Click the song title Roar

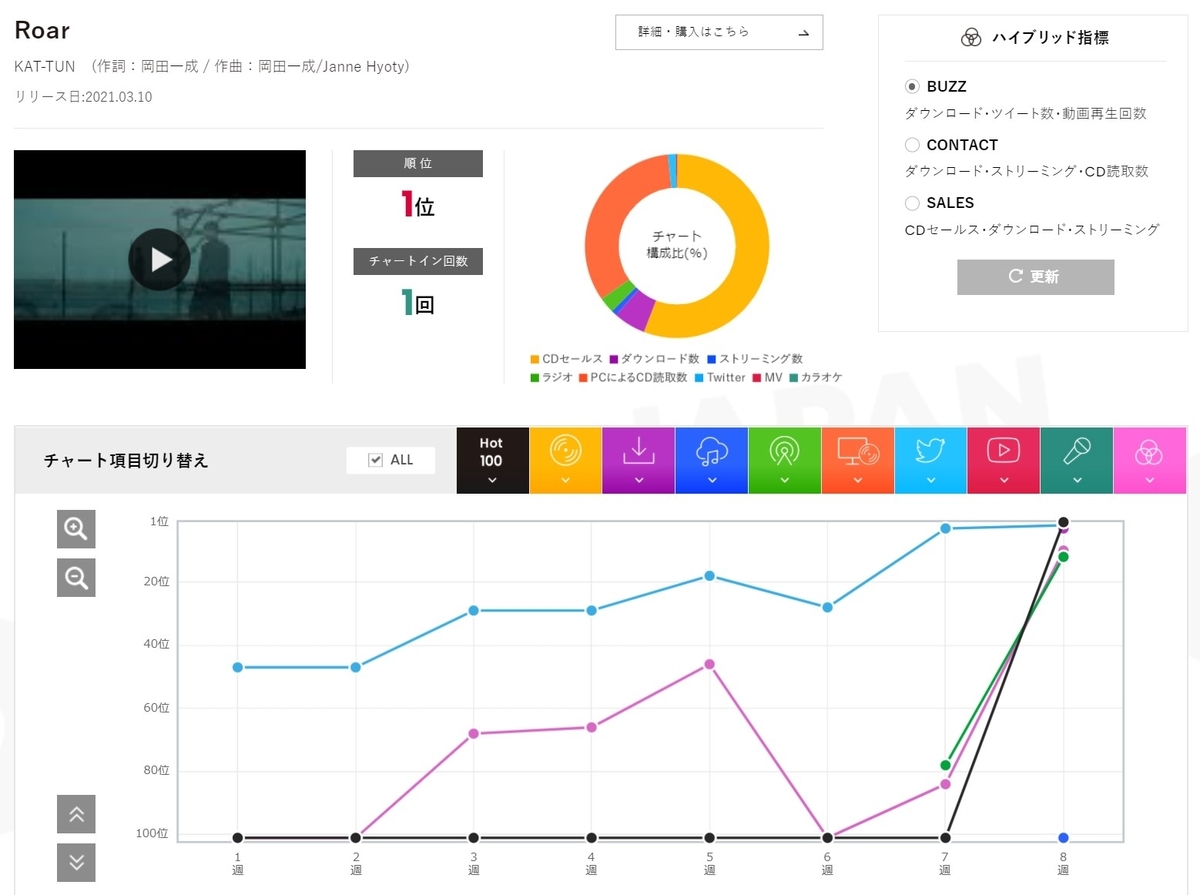(42, 29)
